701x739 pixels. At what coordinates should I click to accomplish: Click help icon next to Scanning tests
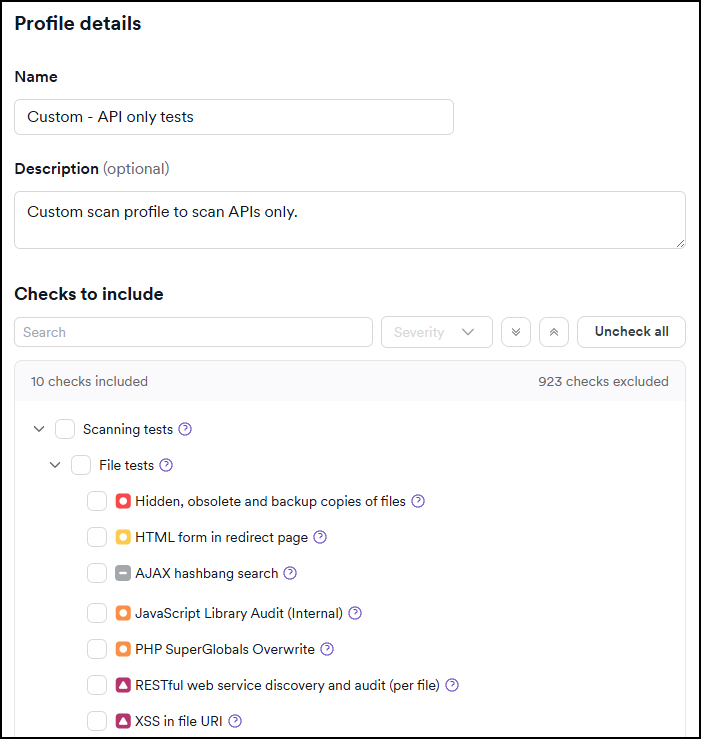pos(185,429)
